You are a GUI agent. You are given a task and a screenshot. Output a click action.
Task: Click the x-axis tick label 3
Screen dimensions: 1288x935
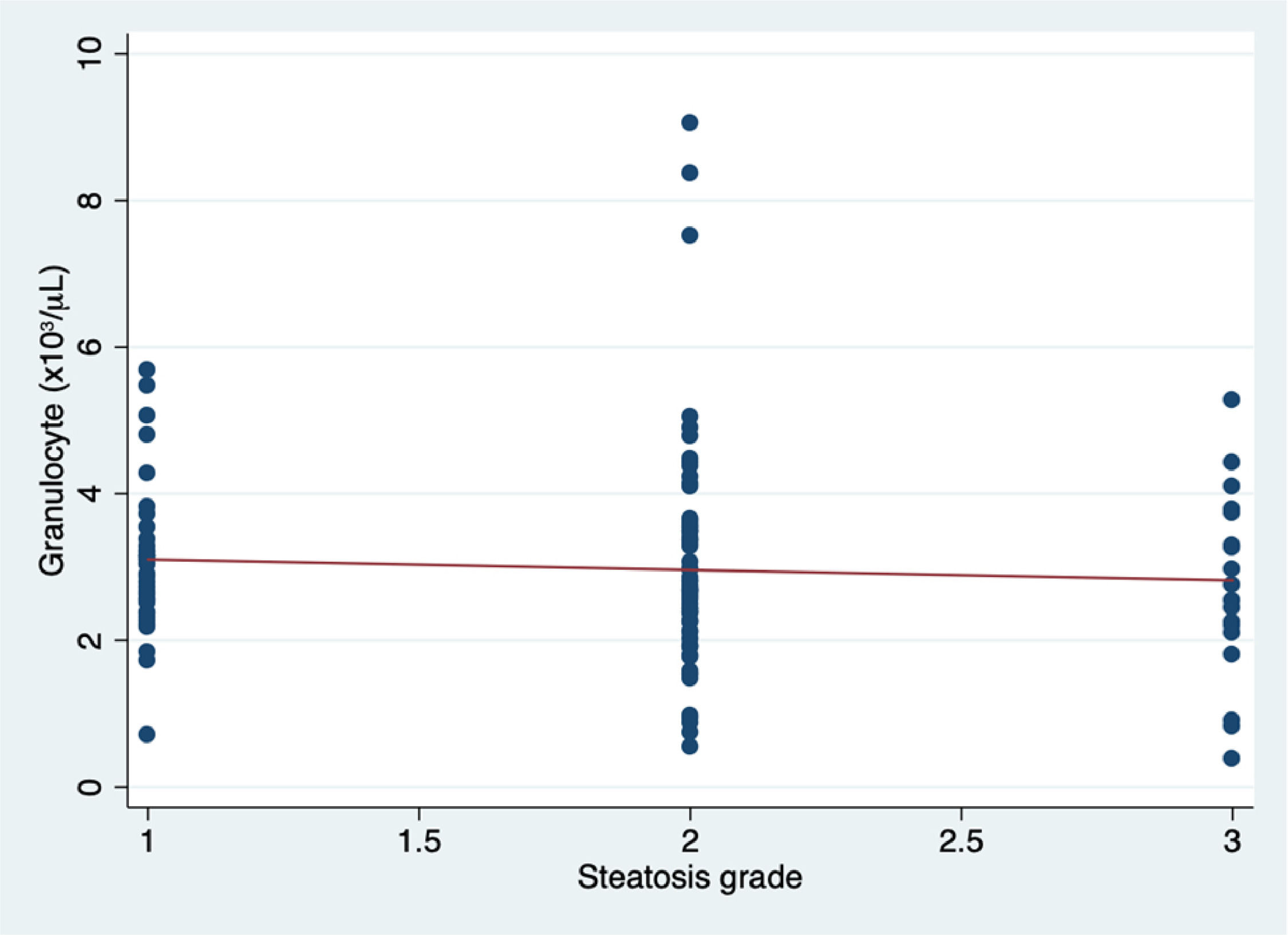pos(1232,841)
